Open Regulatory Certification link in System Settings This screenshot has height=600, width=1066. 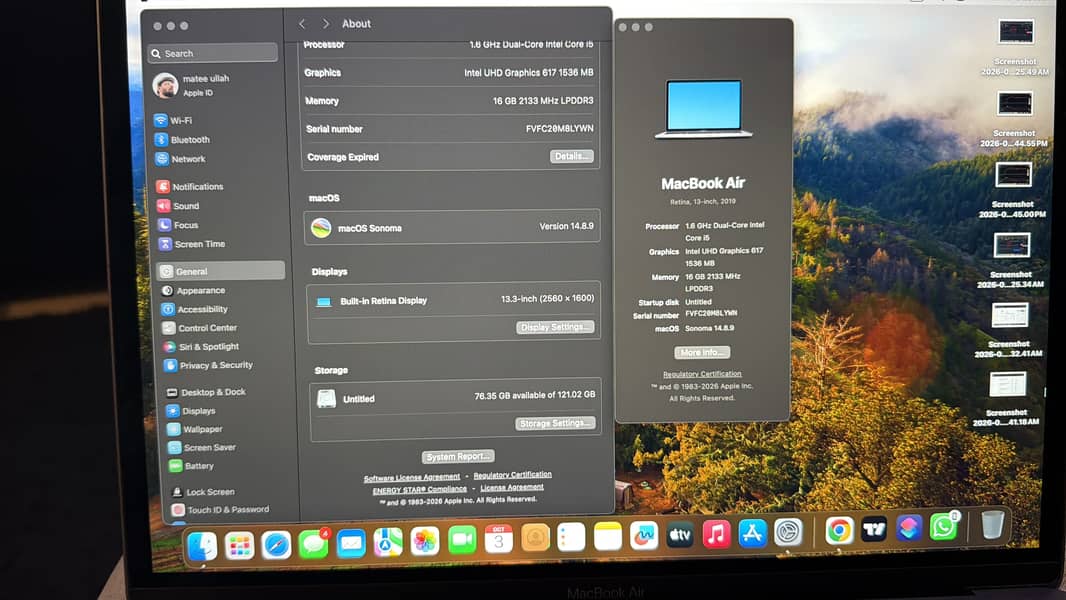(513, 475)
